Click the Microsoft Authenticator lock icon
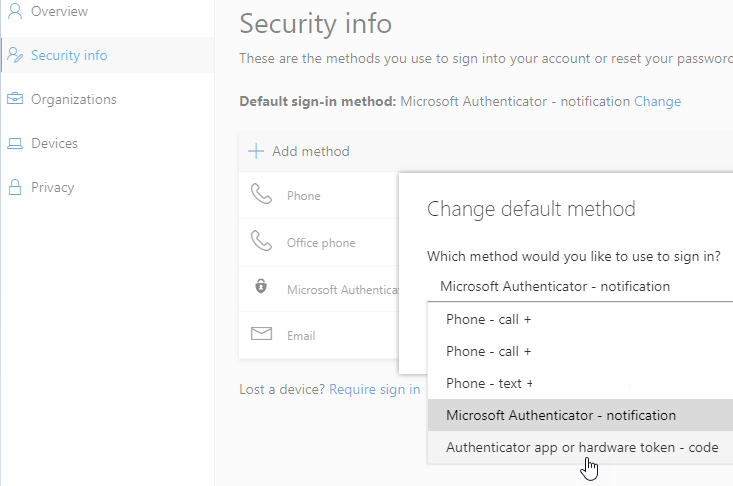The image size is (733, 486). (261, 288)
